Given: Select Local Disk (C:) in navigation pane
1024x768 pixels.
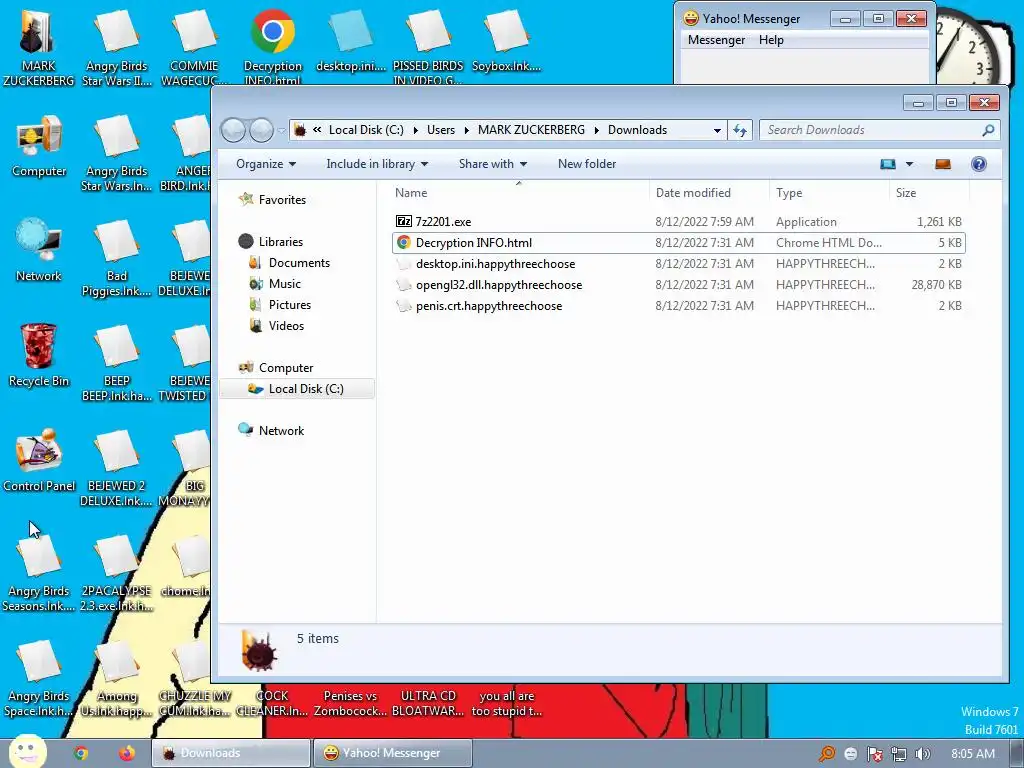Looking at the screenshot, I should (x=297, y=389).
